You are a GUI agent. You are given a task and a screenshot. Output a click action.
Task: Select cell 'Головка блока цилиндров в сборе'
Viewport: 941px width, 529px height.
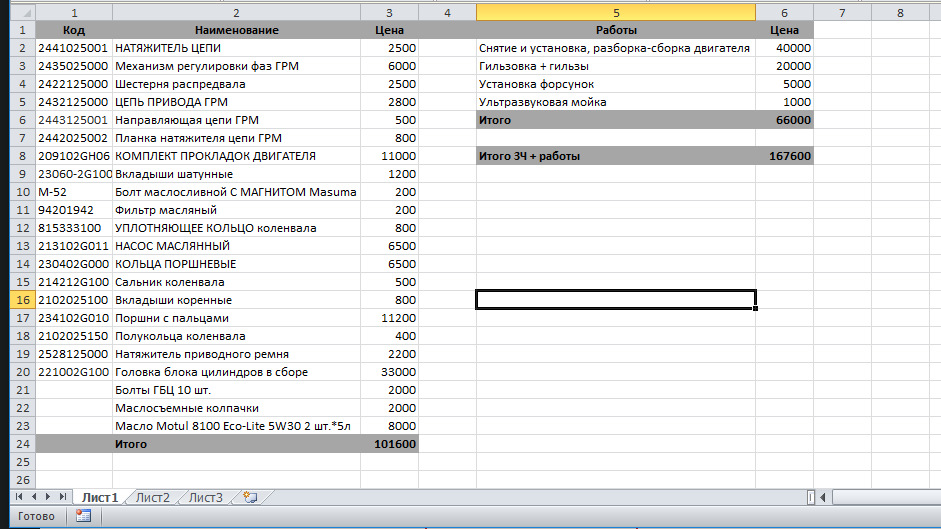tap(236, 372)
